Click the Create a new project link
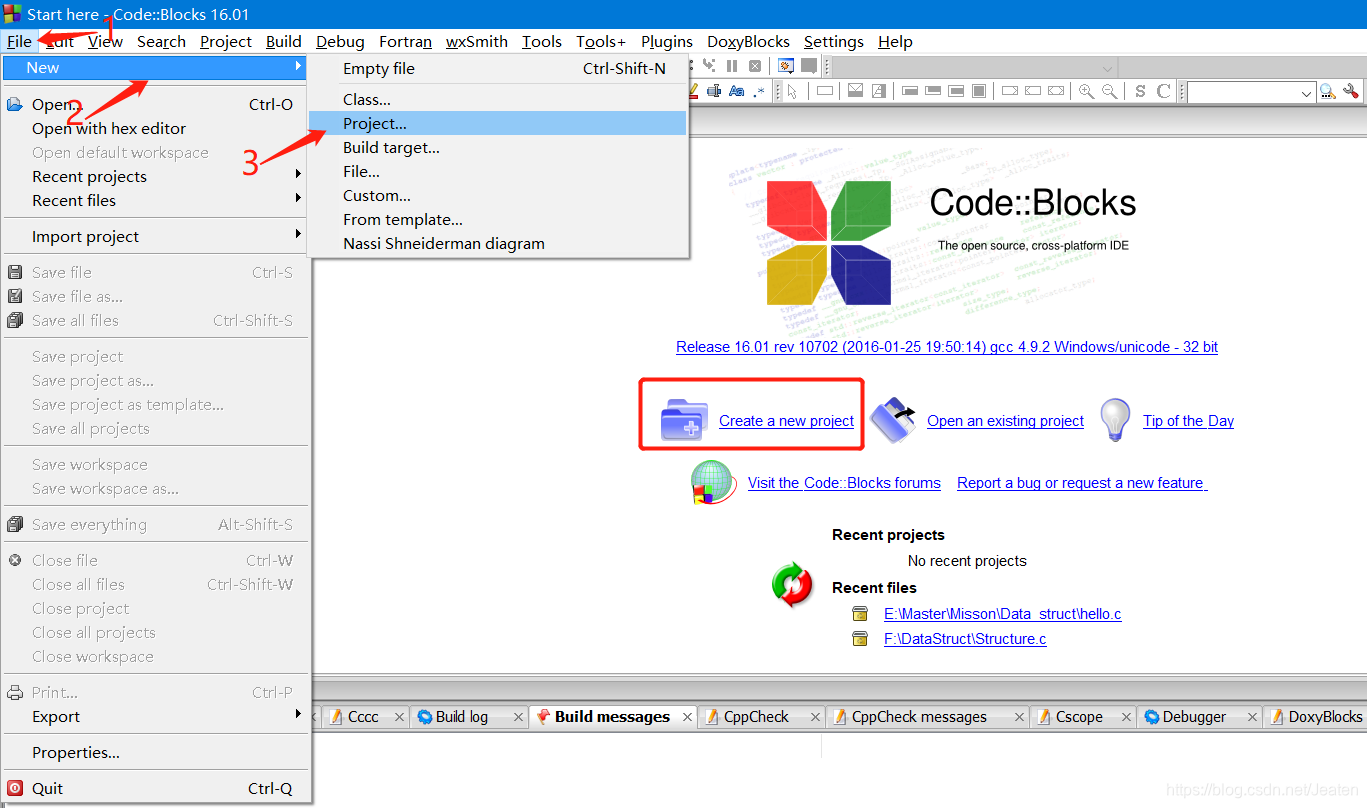 [x=786, y=421]
